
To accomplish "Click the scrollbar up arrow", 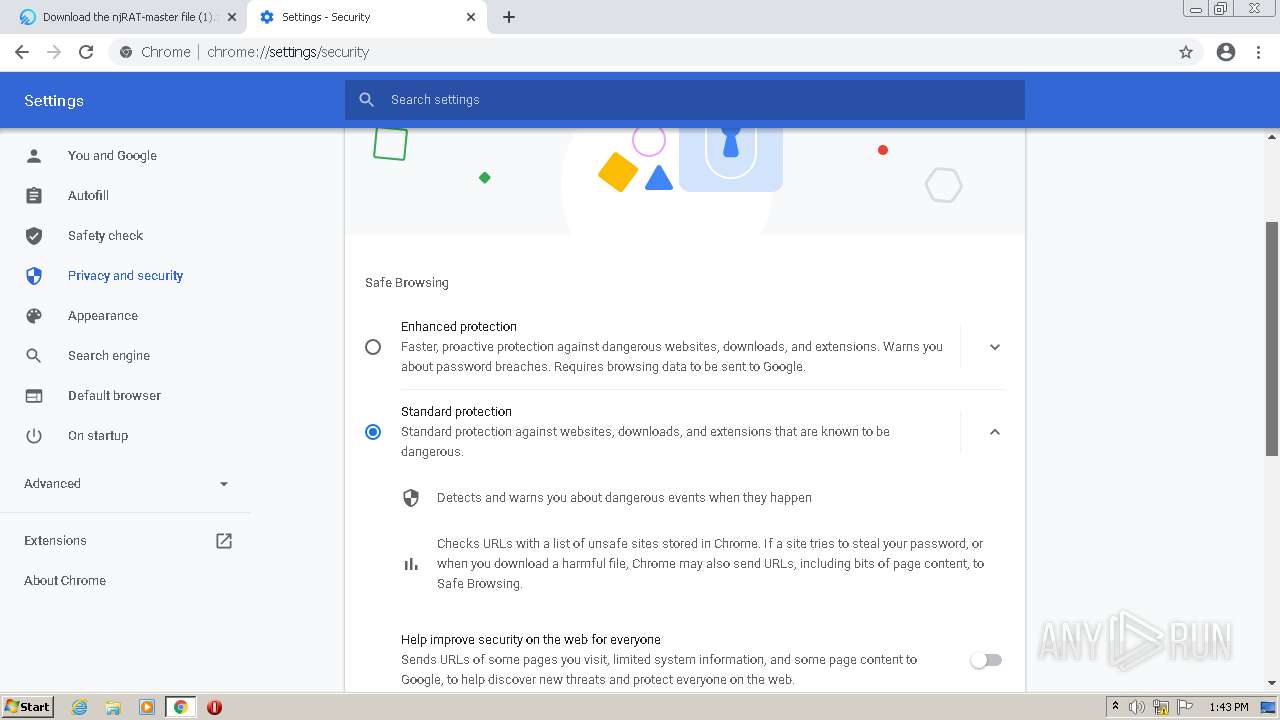I will (x=1272, y=137).
